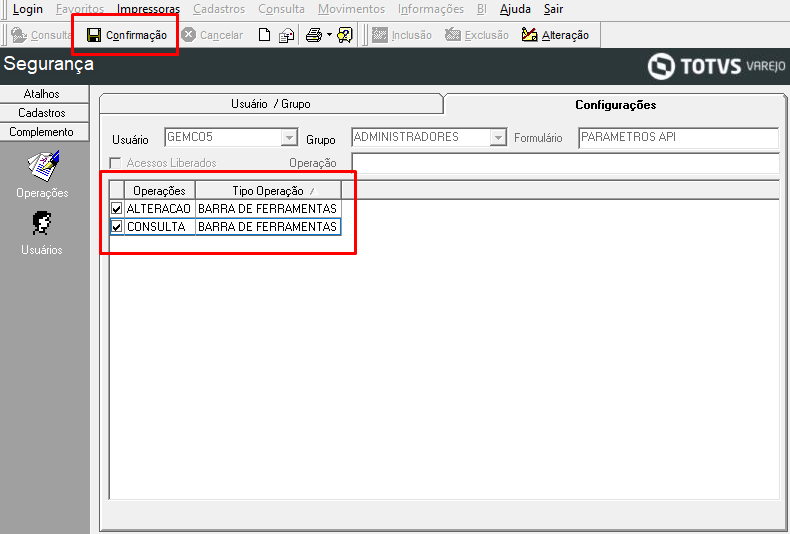Select the Configurações tab
790x534 pixels.
615,105
